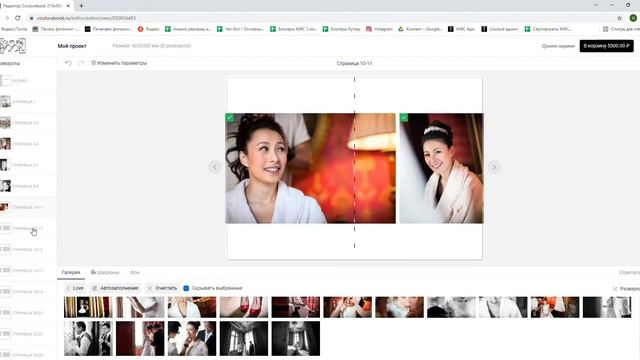Pick the orange flowers thumbnail

pos(555,307)
